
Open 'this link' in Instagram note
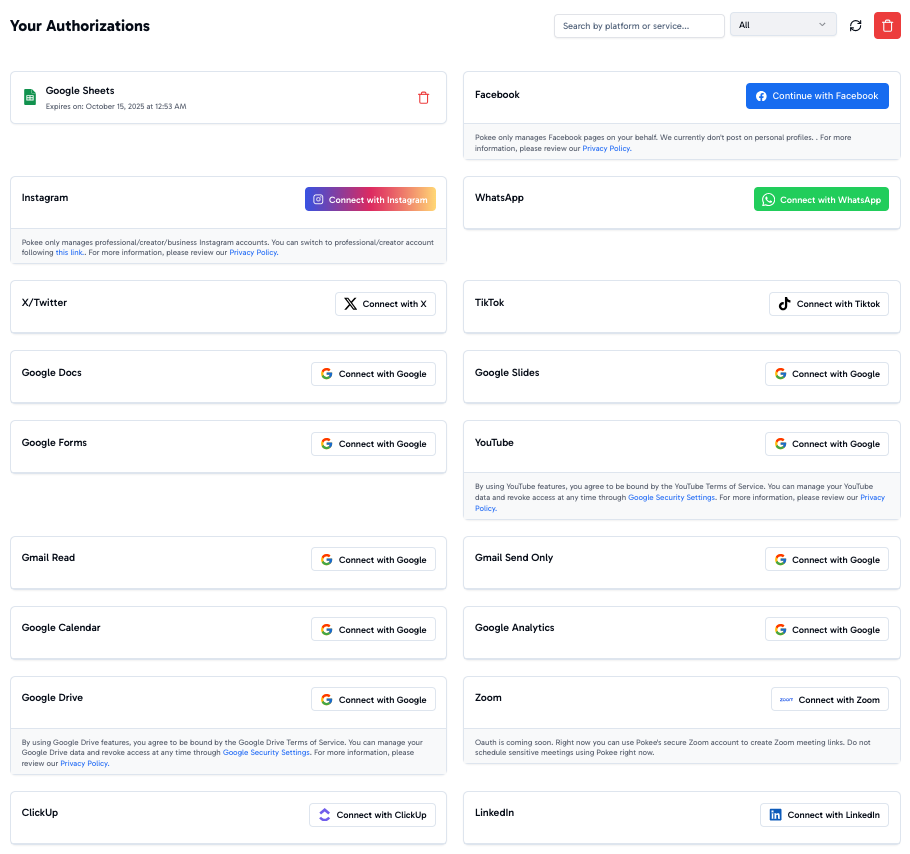click(69, 253)
